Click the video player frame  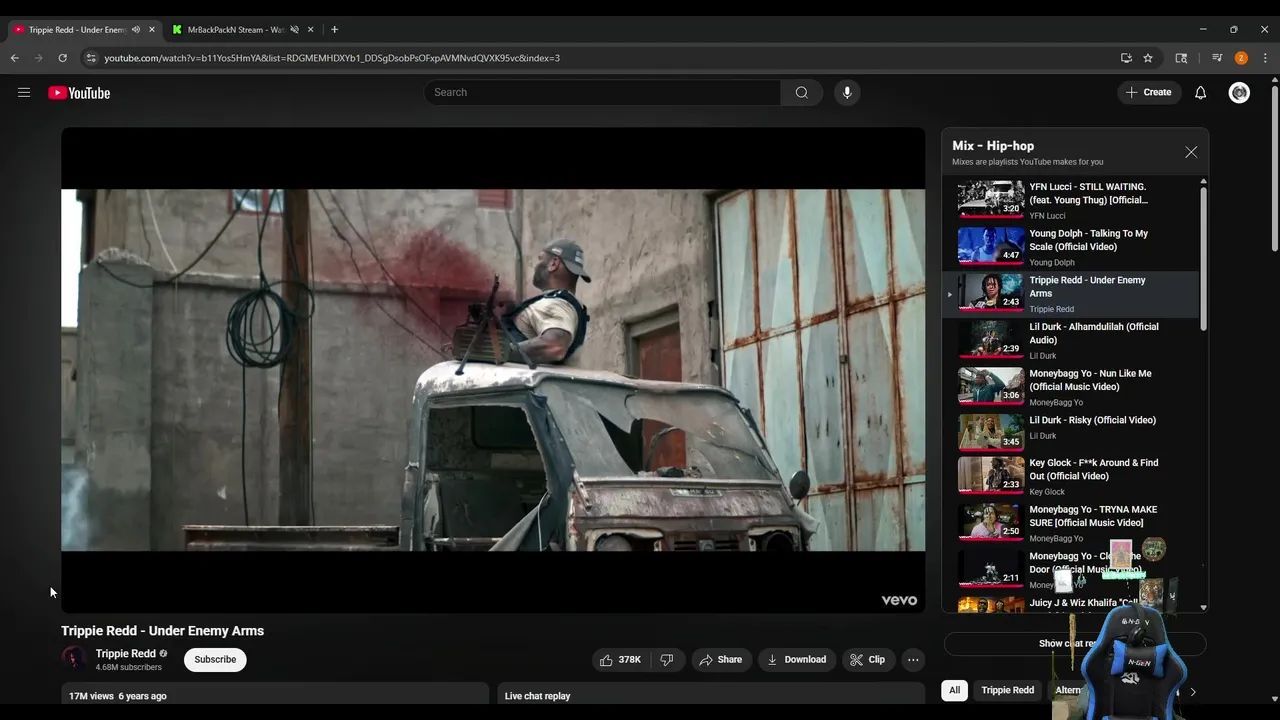(493, 370)
